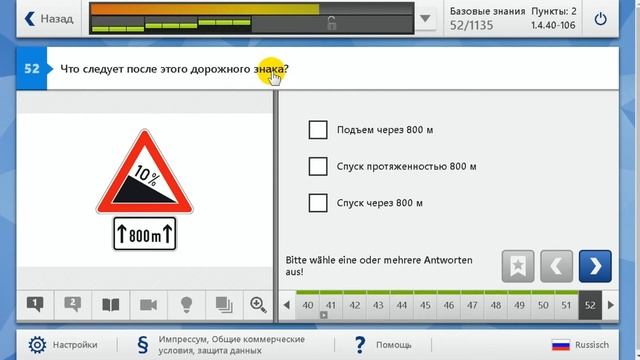The height and width of the screenshot is (360, 640).
Task: Open Помощь help
Action: coord(382,345)
